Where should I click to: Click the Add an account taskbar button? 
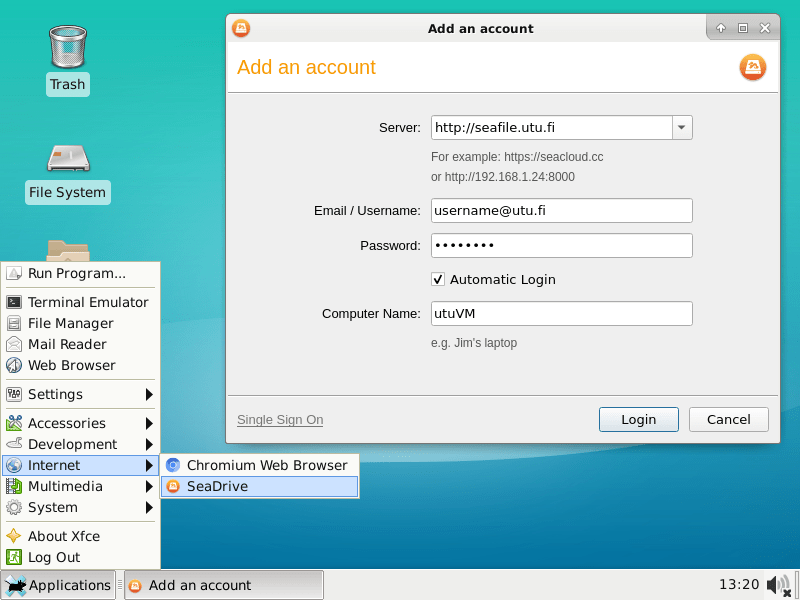224,585
